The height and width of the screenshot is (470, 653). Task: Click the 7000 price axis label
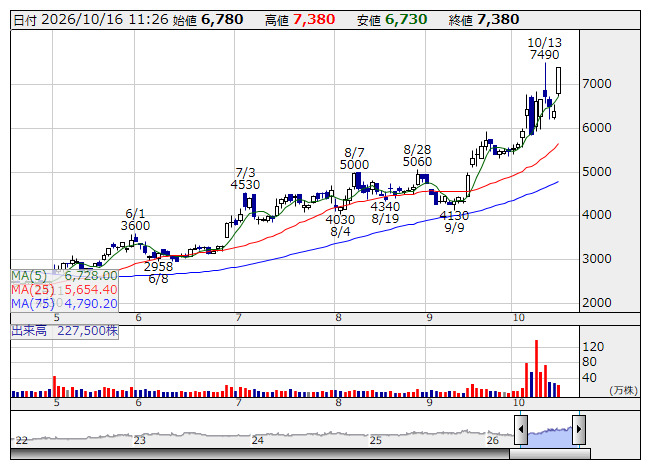597,84
